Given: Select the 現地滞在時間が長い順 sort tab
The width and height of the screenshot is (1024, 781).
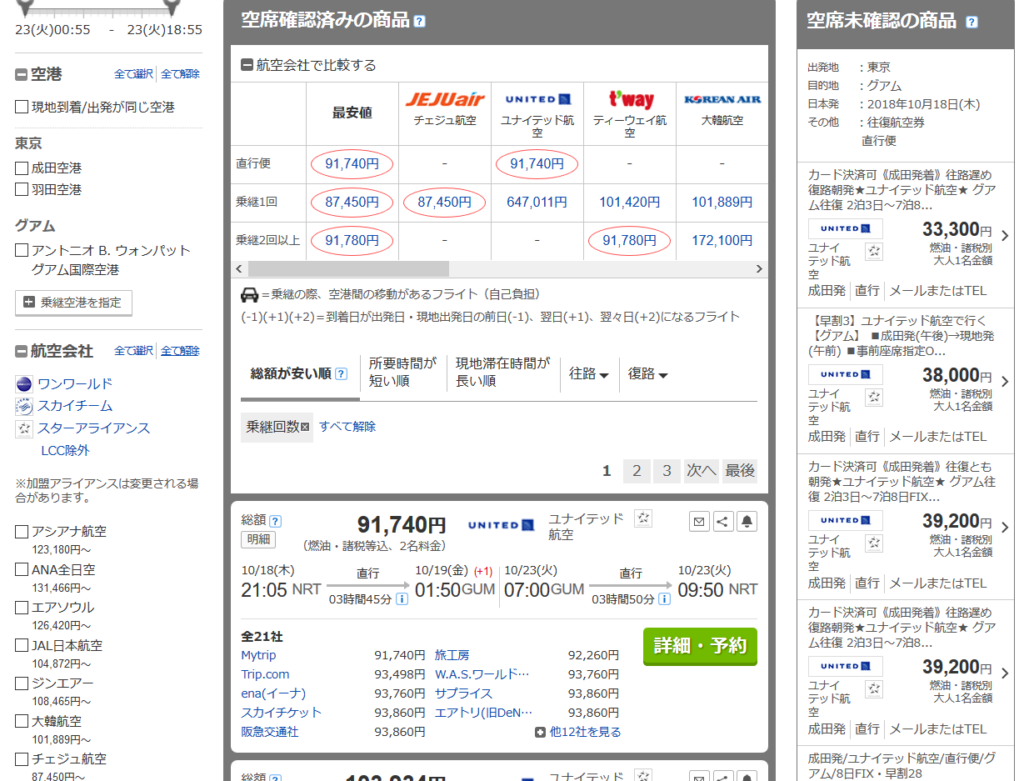Looking at the screenshot, I should click(x=502, y=373).
